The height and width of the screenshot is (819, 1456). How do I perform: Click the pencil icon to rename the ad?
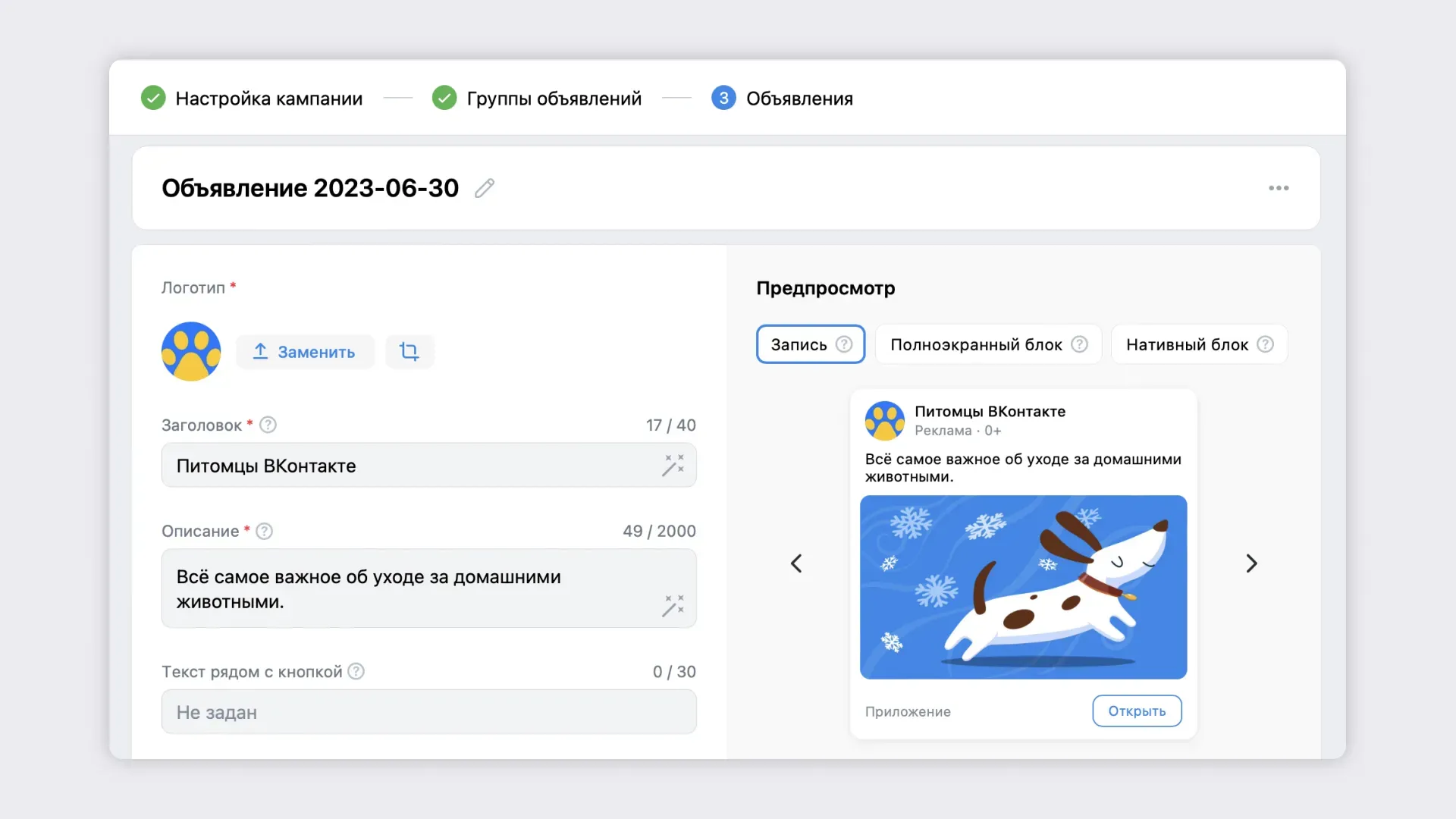click(485, 188)
